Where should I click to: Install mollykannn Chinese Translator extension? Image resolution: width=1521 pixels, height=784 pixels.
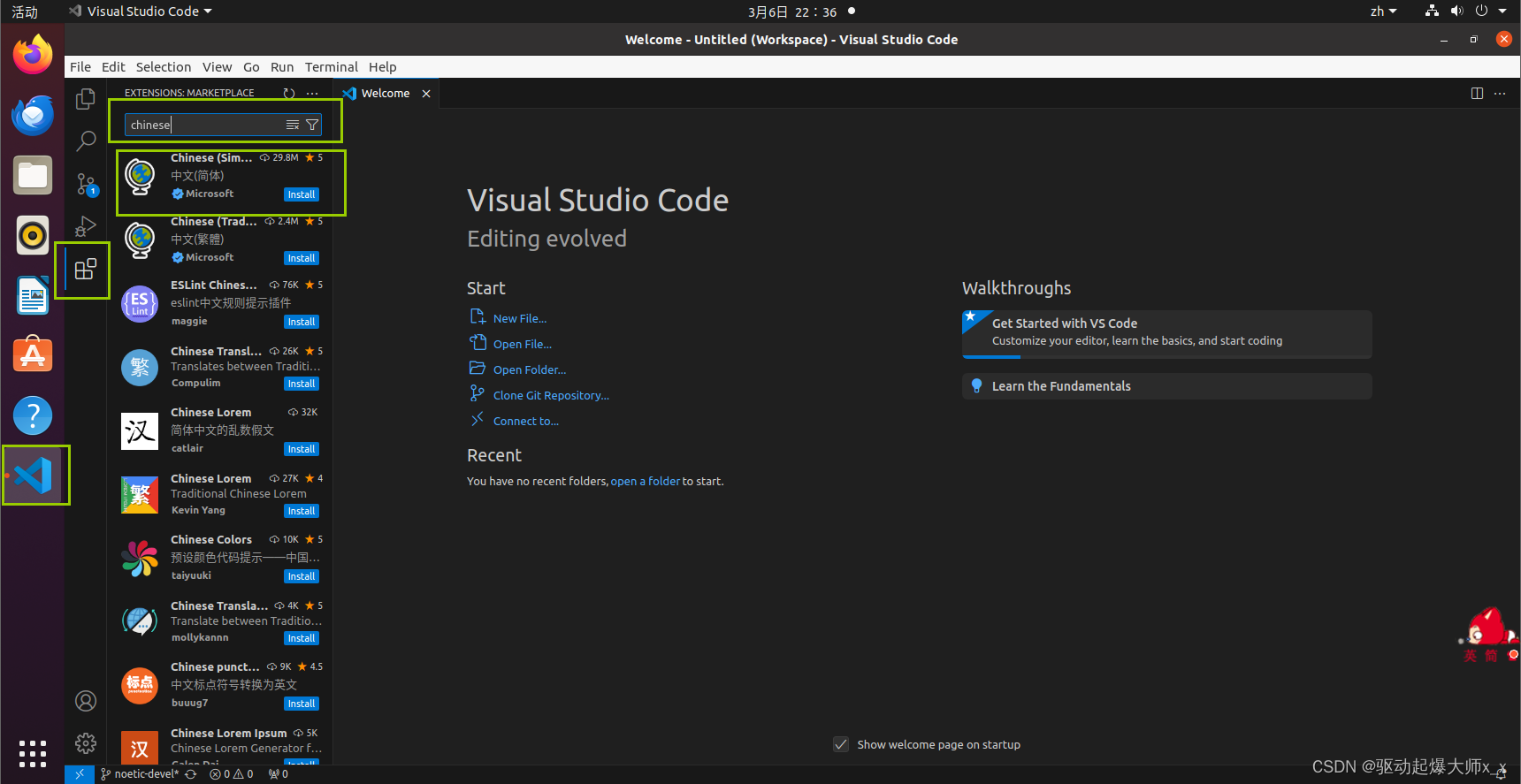302,638
